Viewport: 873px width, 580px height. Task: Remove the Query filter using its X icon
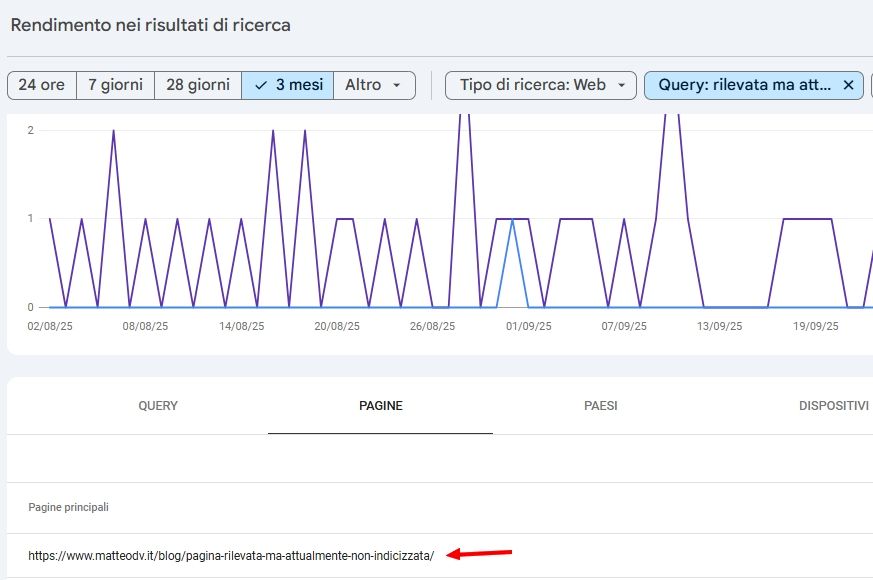click(849, 85)
